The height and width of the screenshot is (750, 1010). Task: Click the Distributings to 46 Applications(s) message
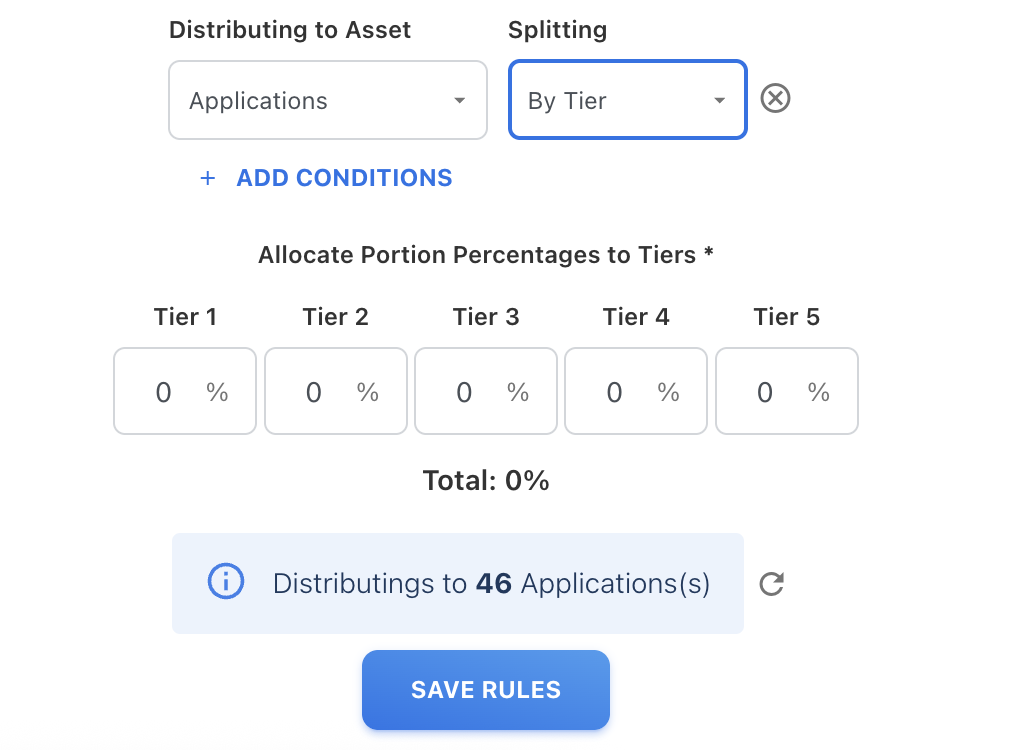(x=491, y=584)
